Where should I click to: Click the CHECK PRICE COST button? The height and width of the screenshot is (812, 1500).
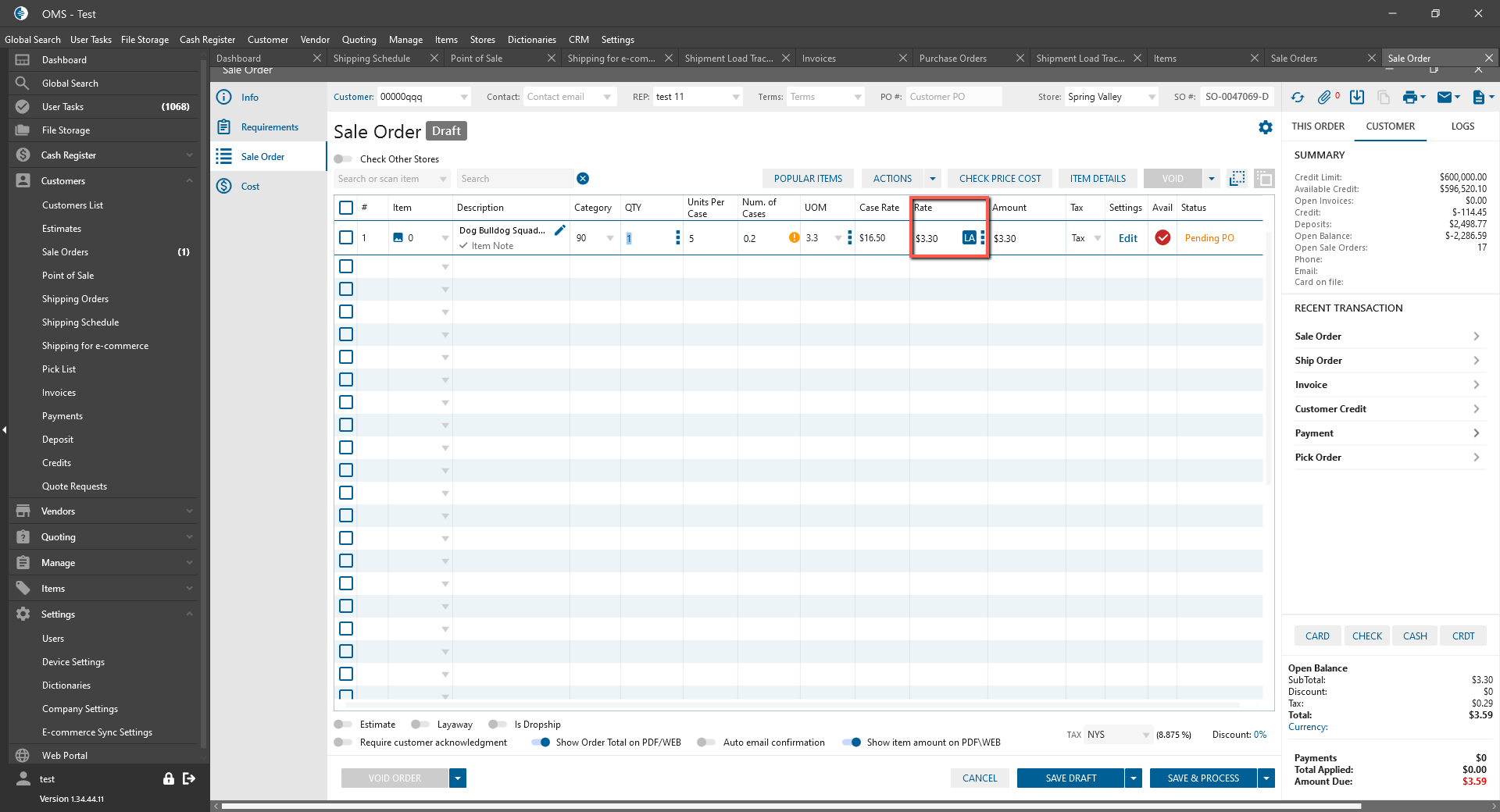pos(1000,179)
